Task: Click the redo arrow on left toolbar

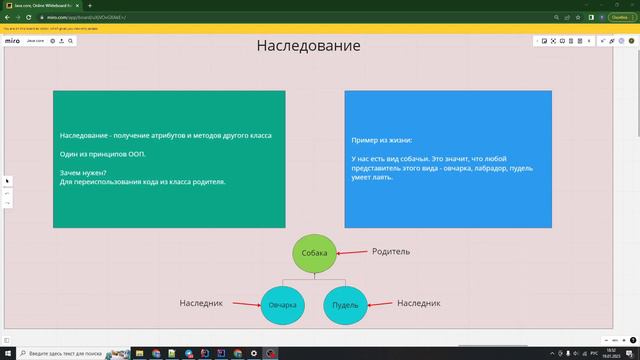Action: (7, 203)
